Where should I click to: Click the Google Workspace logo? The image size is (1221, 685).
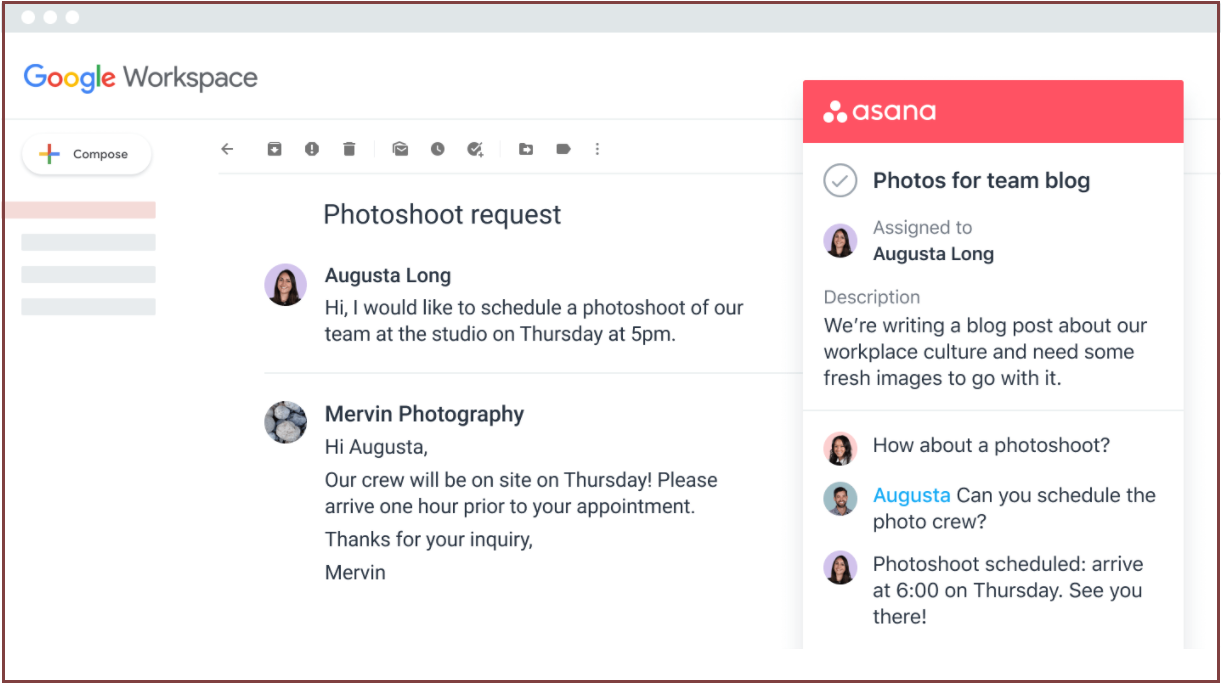pos(140,77)
